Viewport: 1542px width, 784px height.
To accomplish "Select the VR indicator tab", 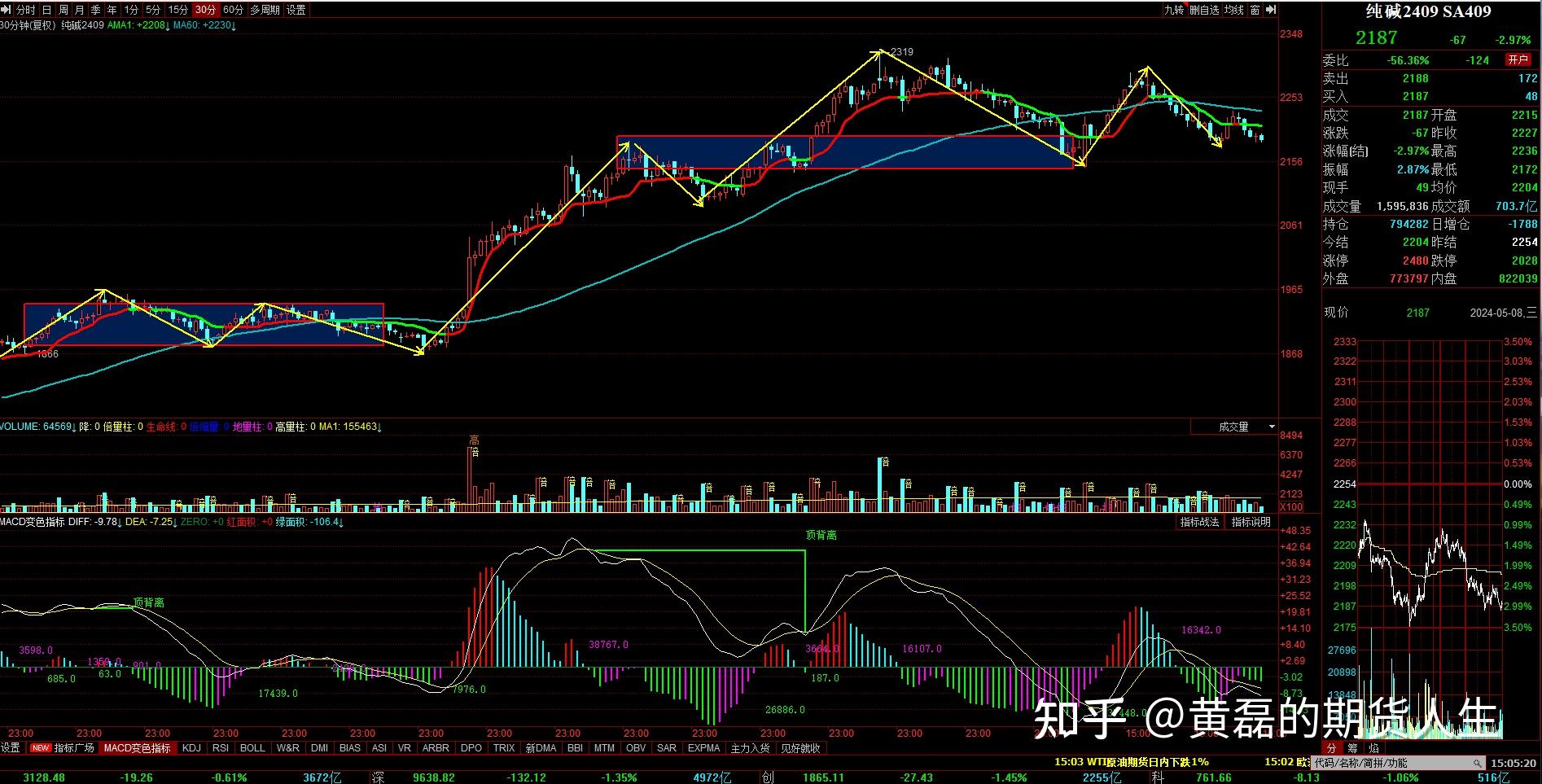I will [405, 748].
